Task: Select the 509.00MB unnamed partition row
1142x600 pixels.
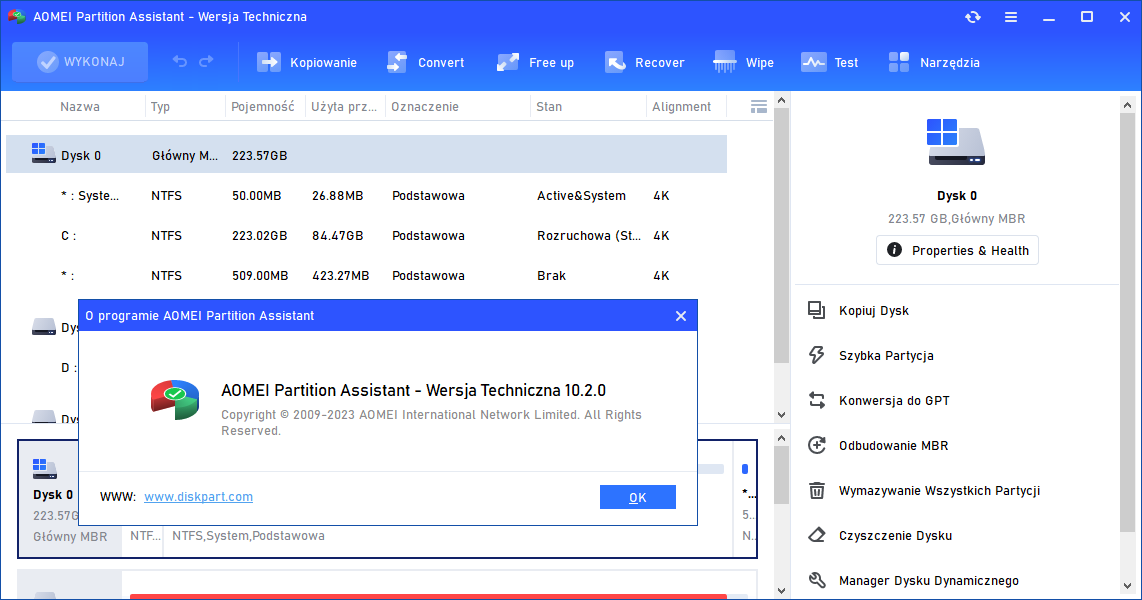Action: point(366,276)
